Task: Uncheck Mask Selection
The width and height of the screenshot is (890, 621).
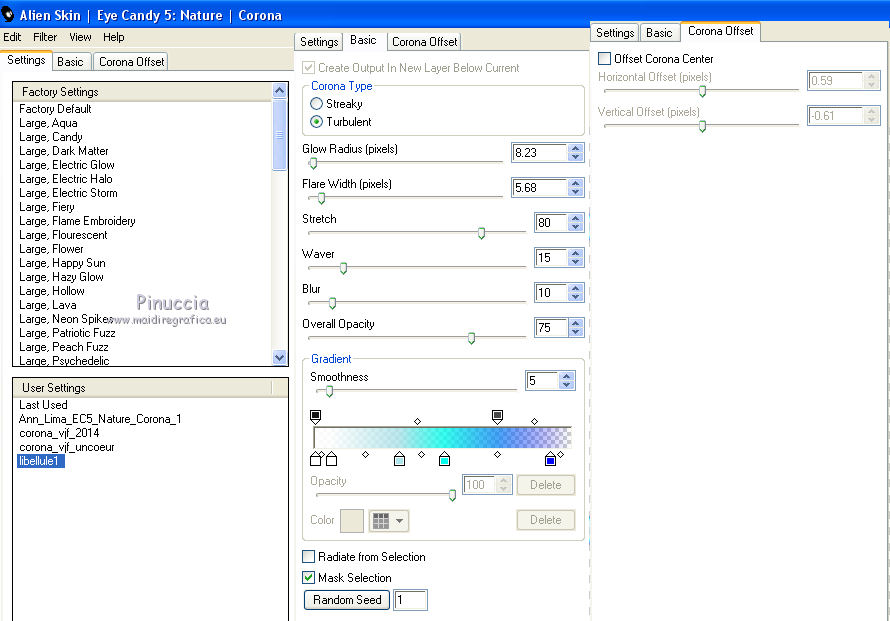Action: [308, 577]
